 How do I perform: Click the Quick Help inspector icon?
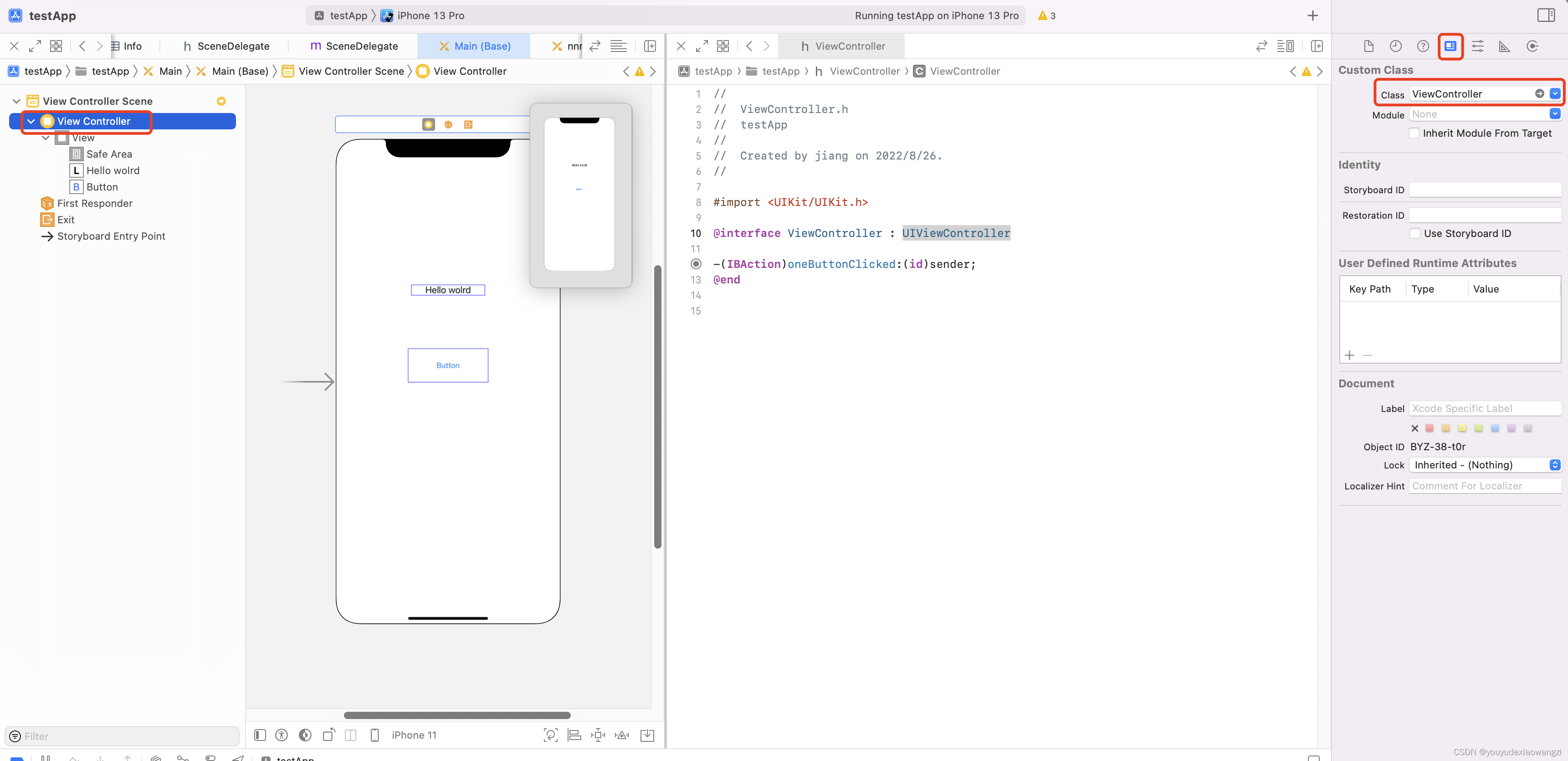1423,46
